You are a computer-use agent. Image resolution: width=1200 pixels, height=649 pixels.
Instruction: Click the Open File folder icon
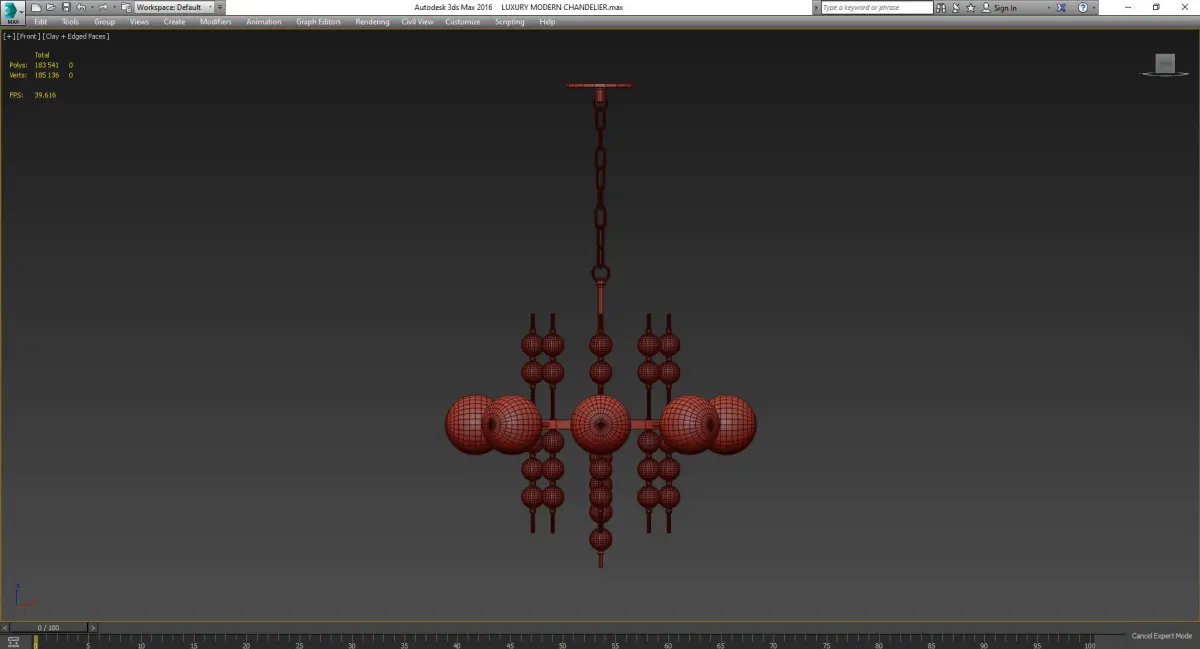(51, 7)
